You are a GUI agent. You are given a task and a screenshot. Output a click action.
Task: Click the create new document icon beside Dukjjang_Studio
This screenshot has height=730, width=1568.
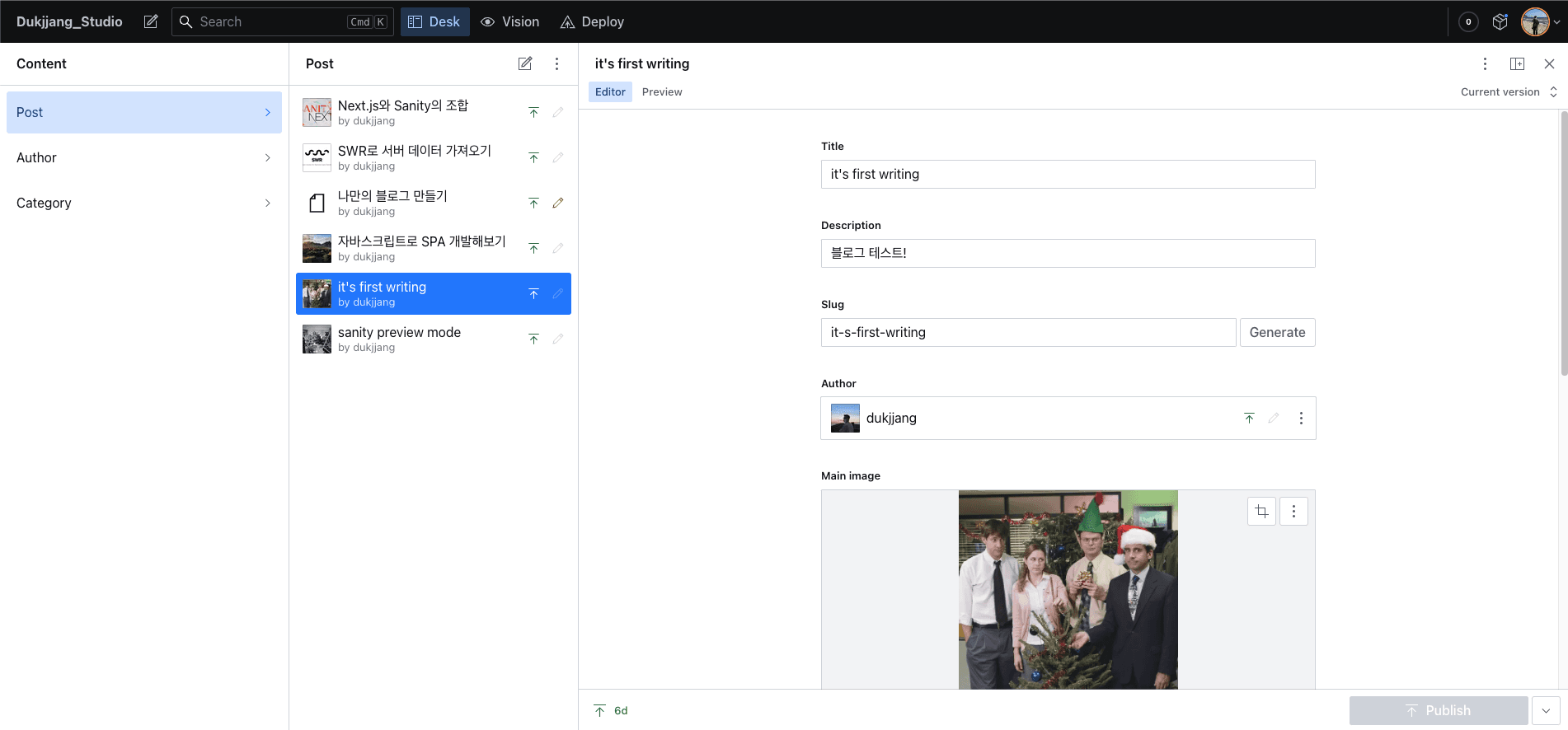tap(151, 21)
